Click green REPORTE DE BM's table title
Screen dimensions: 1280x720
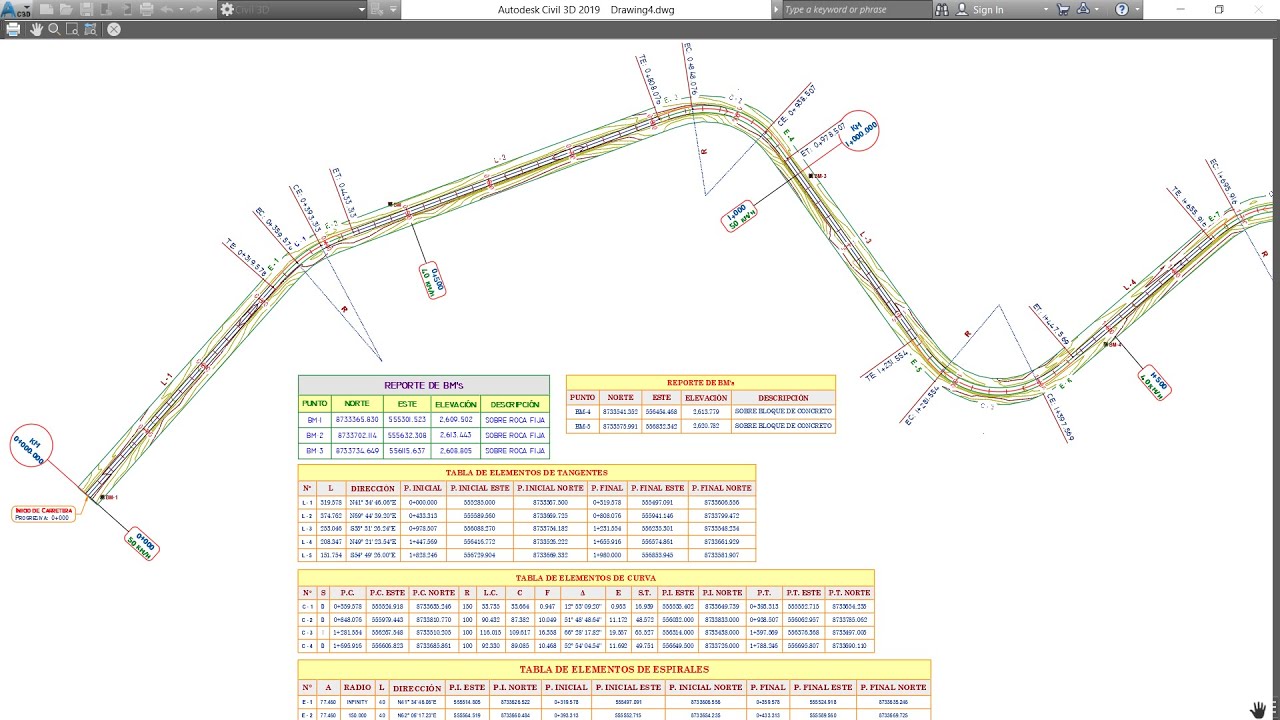point(424,385)
